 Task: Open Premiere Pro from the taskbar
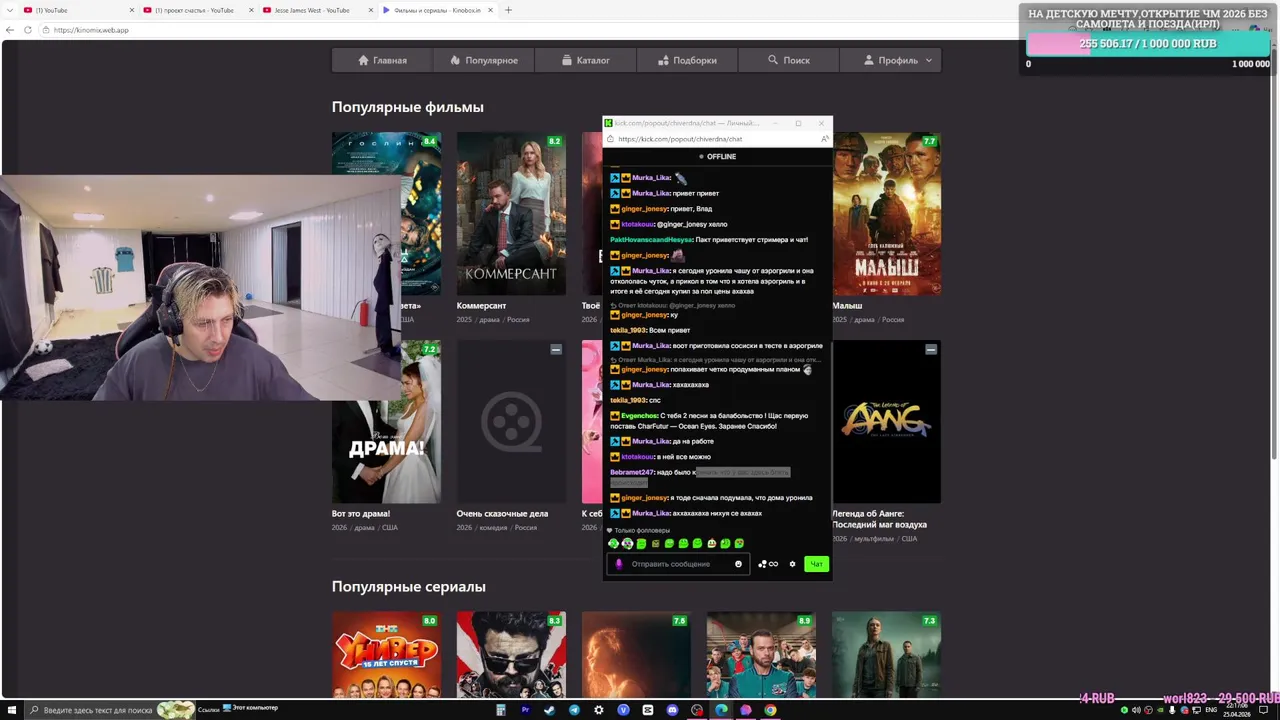[525, 710]
